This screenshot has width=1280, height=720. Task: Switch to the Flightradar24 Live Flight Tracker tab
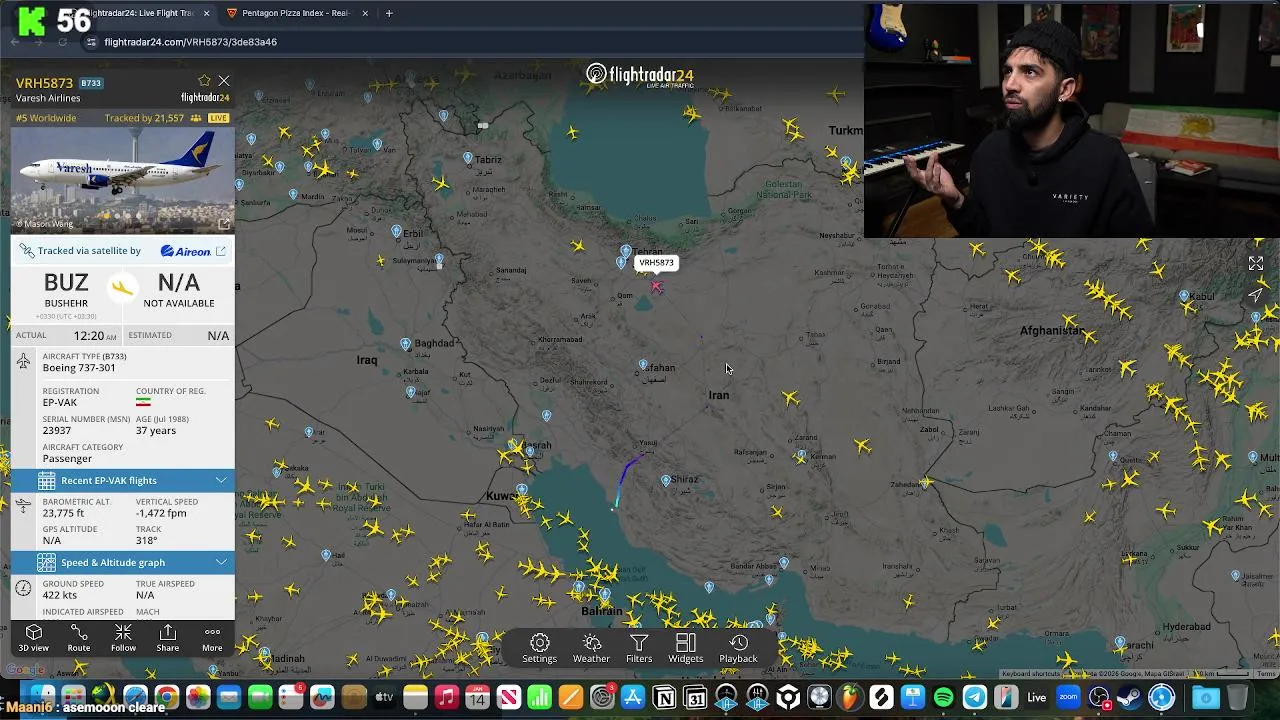[x=140, y=13]
